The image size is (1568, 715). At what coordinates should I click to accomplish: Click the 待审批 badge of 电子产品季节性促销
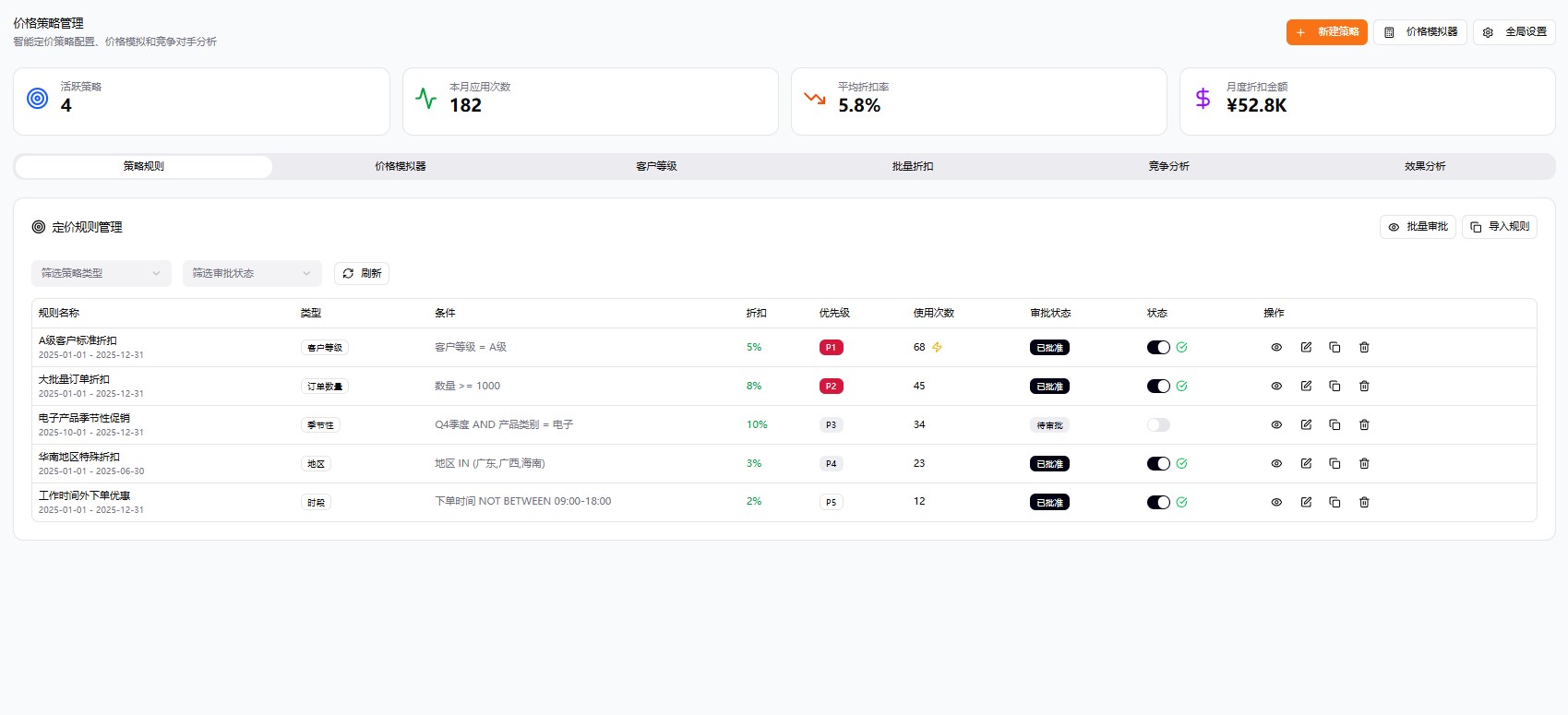(1049, 425)
